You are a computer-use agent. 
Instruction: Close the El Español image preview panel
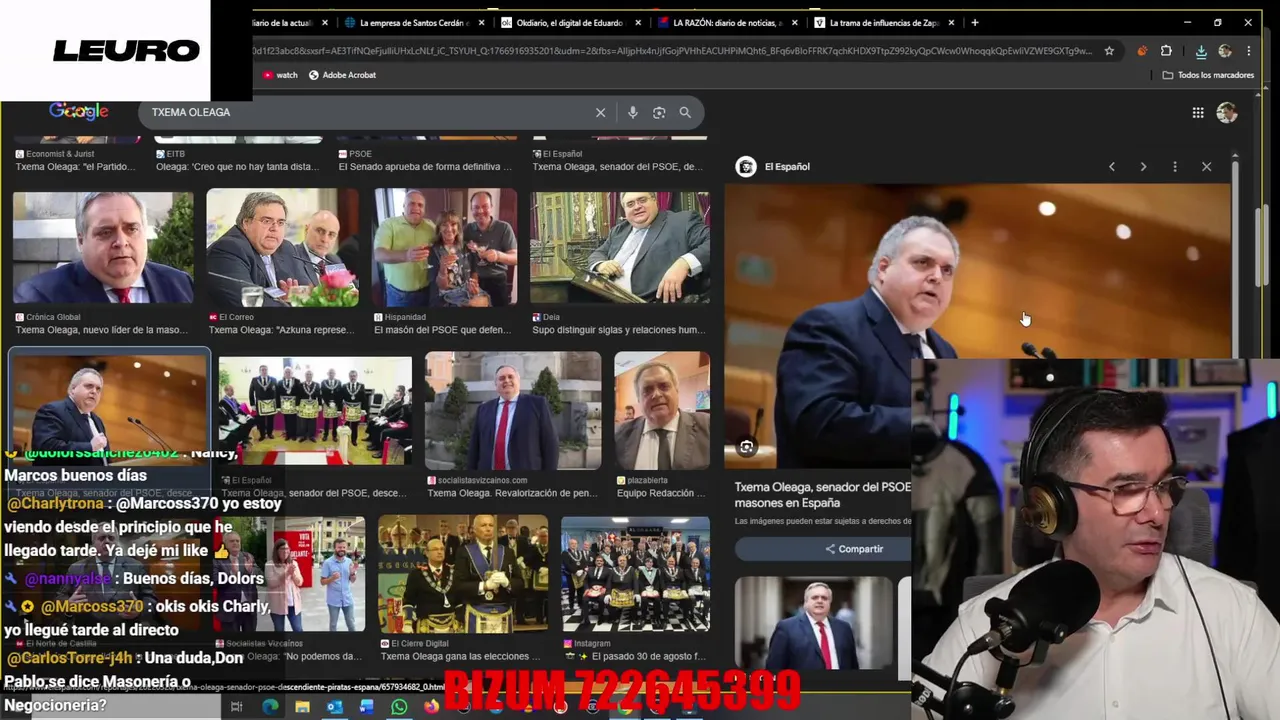pyautogui.click(x=1206, y=167)
